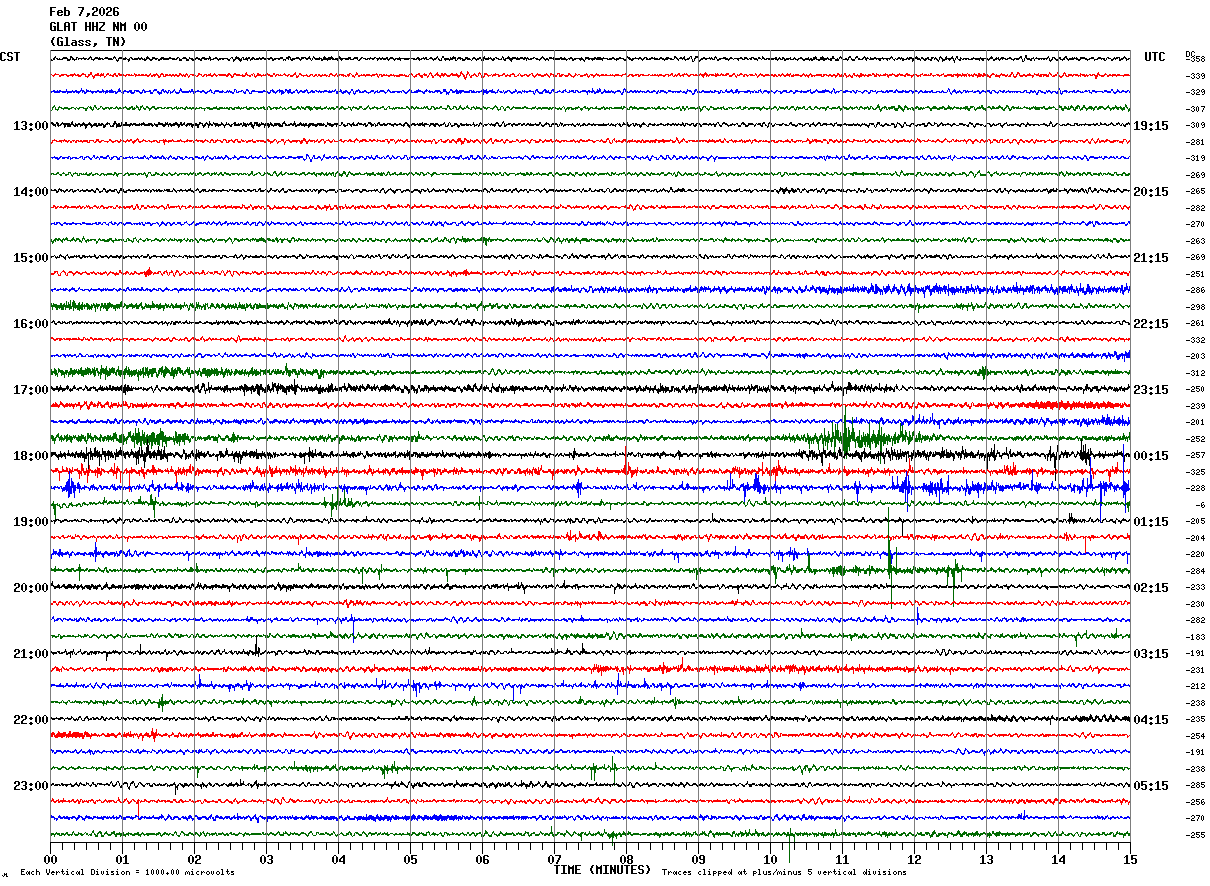The width and height of the screenshot is (1210, 886).
Task: Click minute 00 on the time axis
Action: tap(50, 859)
